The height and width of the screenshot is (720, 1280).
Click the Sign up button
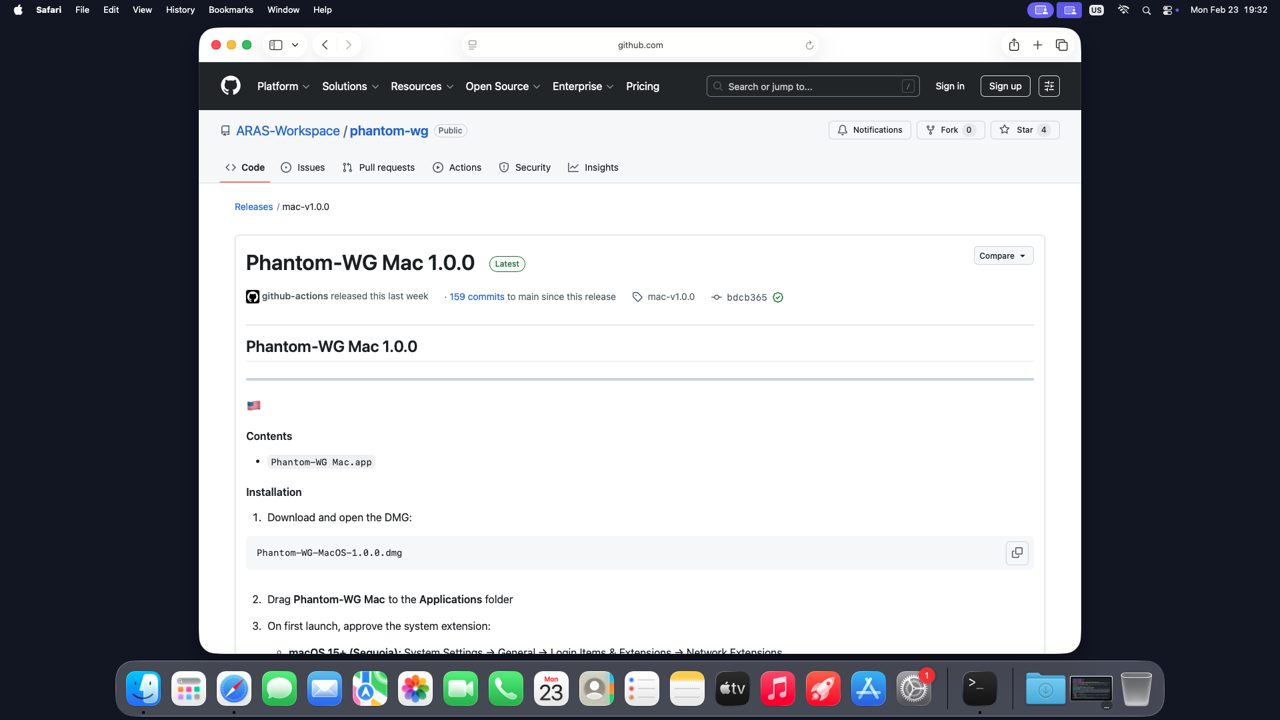tap(1005, 86)
